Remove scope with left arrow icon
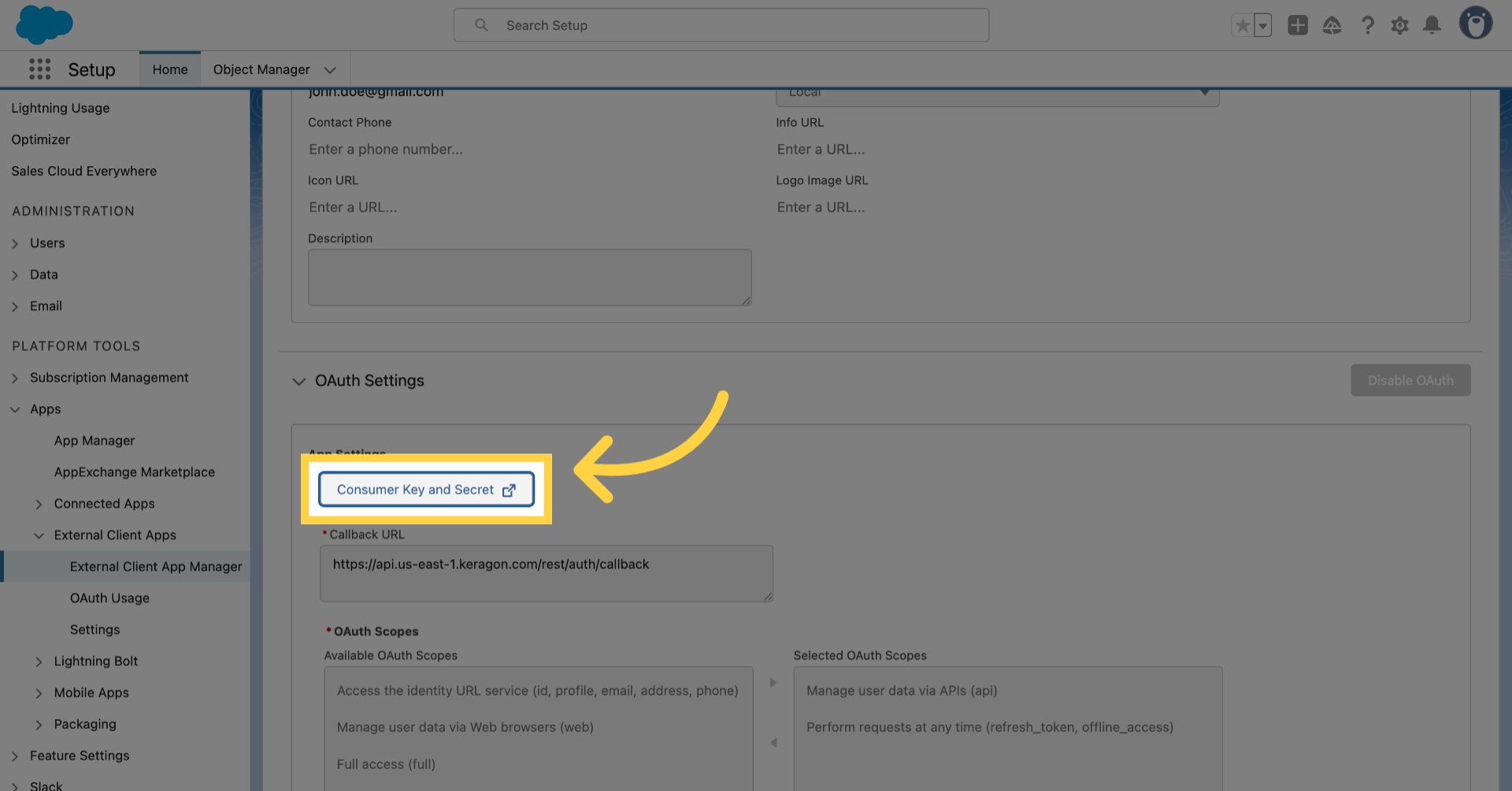Screen dimensions: 1512x791 (773, 741)
